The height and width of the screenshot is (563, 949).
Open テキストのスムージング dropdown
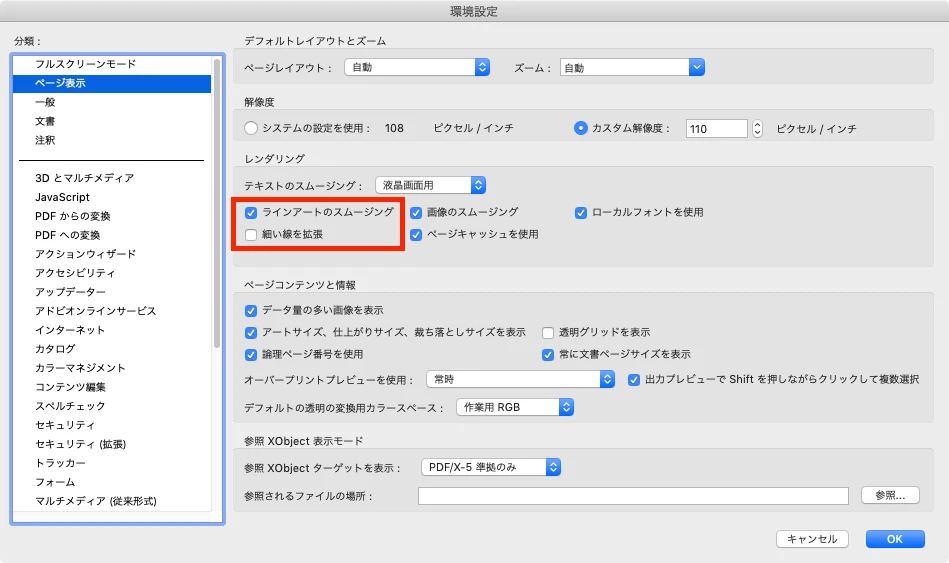pos(431,185)
